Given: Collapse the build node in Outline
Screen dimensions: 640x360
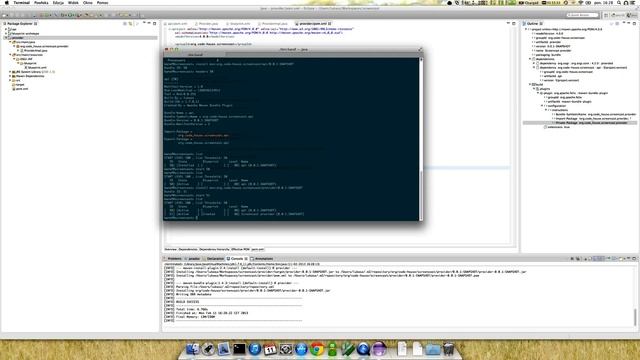Looking at the screenshot, I should pyautogui.click(x=530, y=84).
